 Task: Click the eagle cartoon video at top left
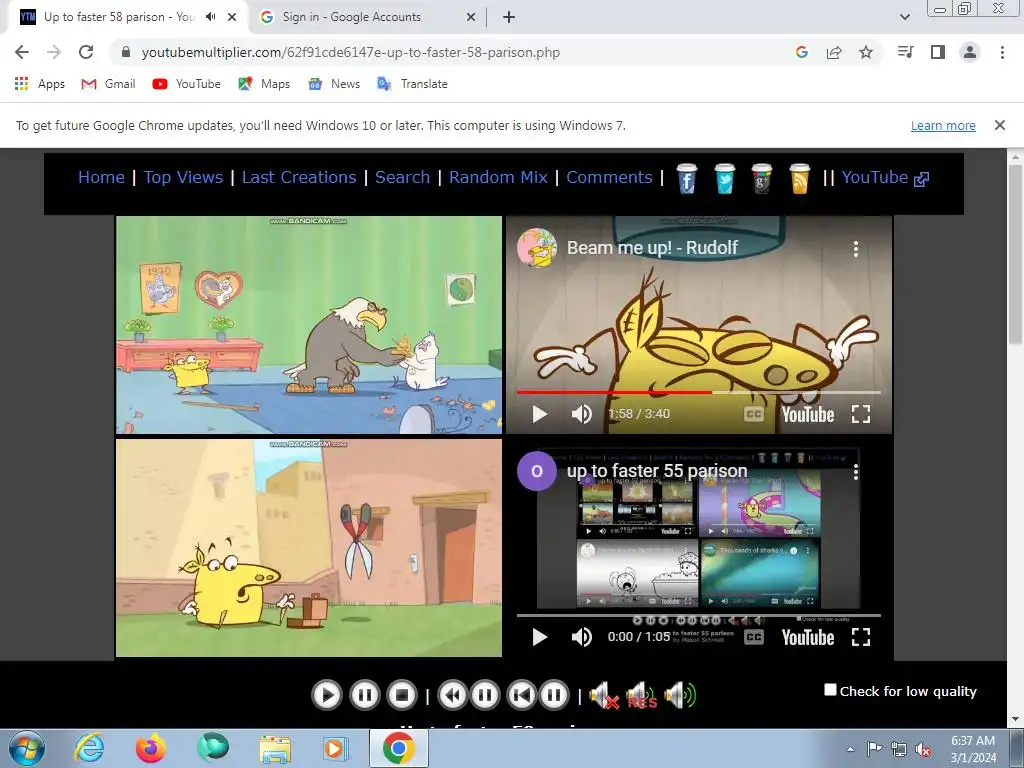309,325
